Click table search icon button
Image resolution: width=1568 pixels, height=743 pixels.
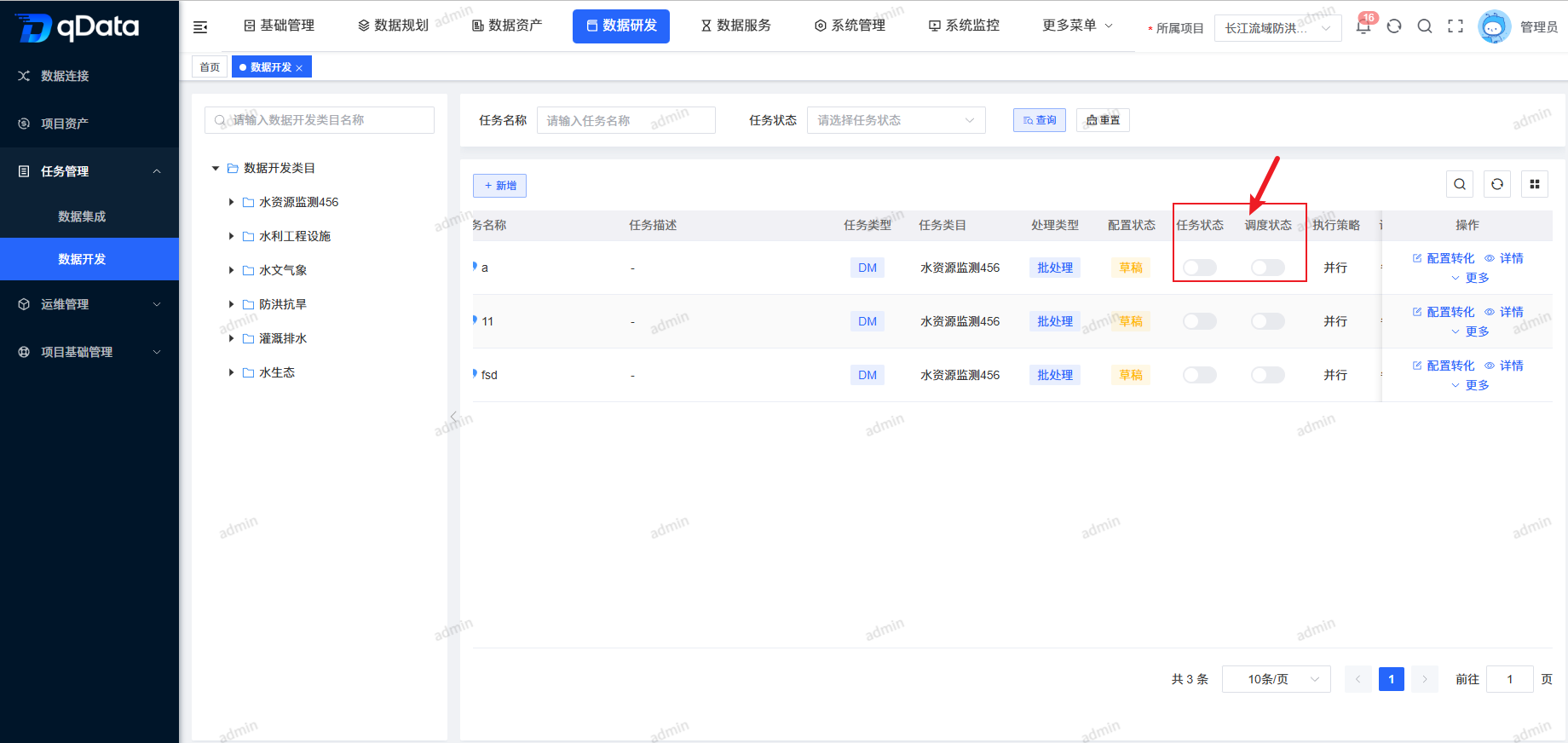(x=1460, y=184)
